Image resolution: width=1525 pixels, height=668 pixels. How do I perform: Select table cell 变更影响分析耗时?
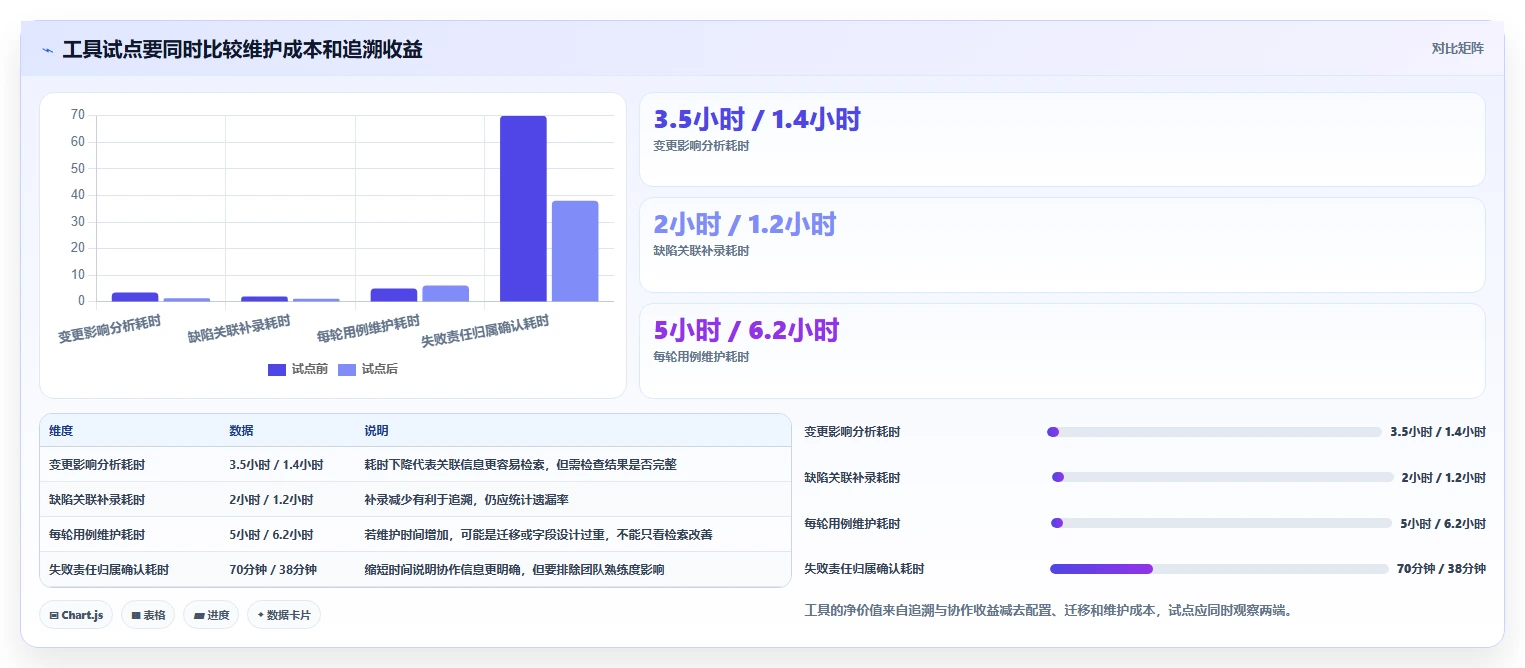(97, 465)
